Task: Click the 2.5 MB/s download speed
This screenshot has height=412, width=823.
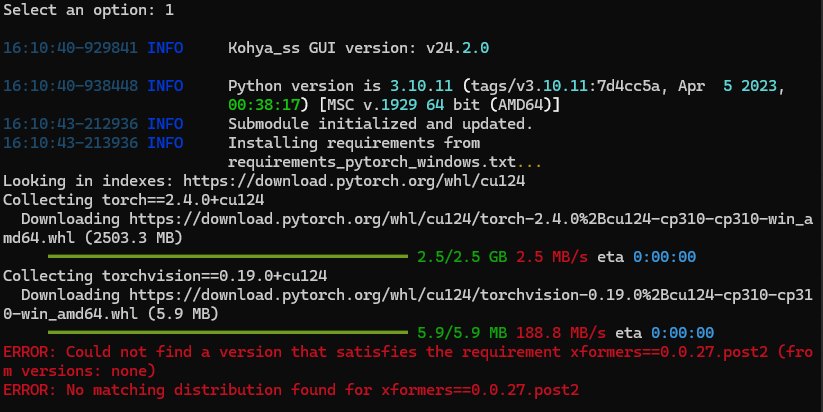Action: 552,257
